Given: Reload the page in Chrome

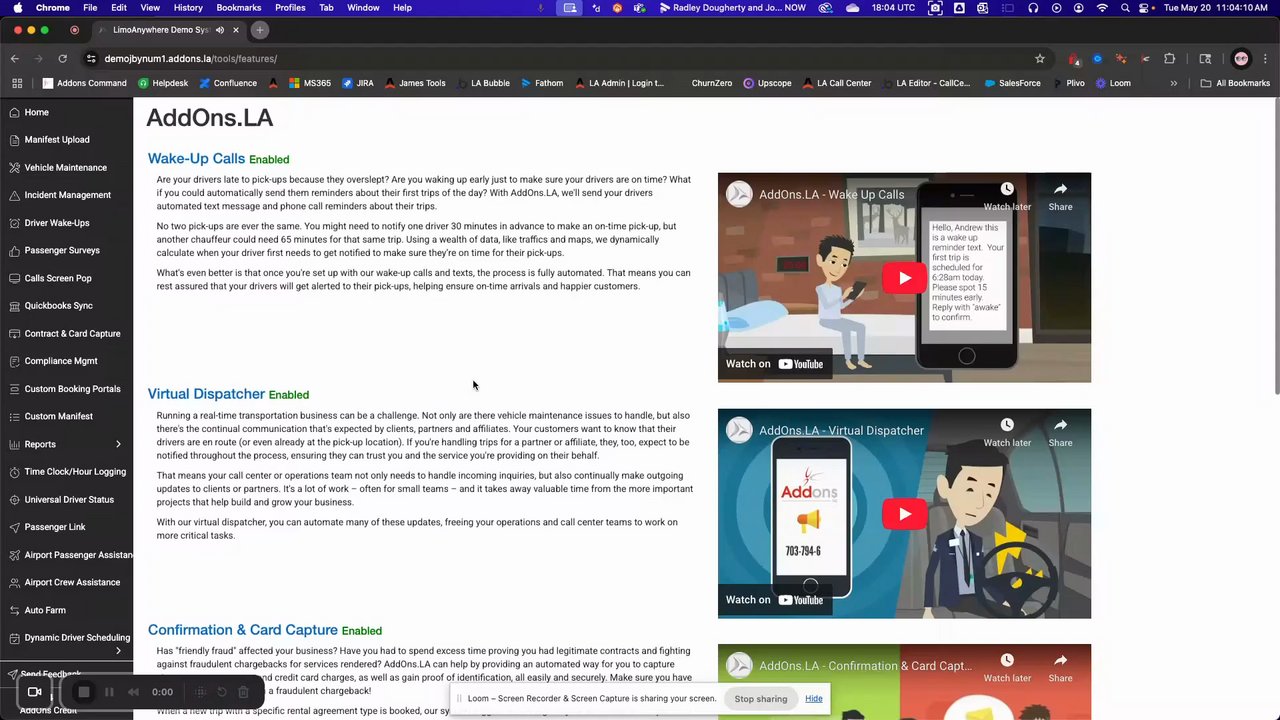Looking at the screenshot, I should point(62,59).
